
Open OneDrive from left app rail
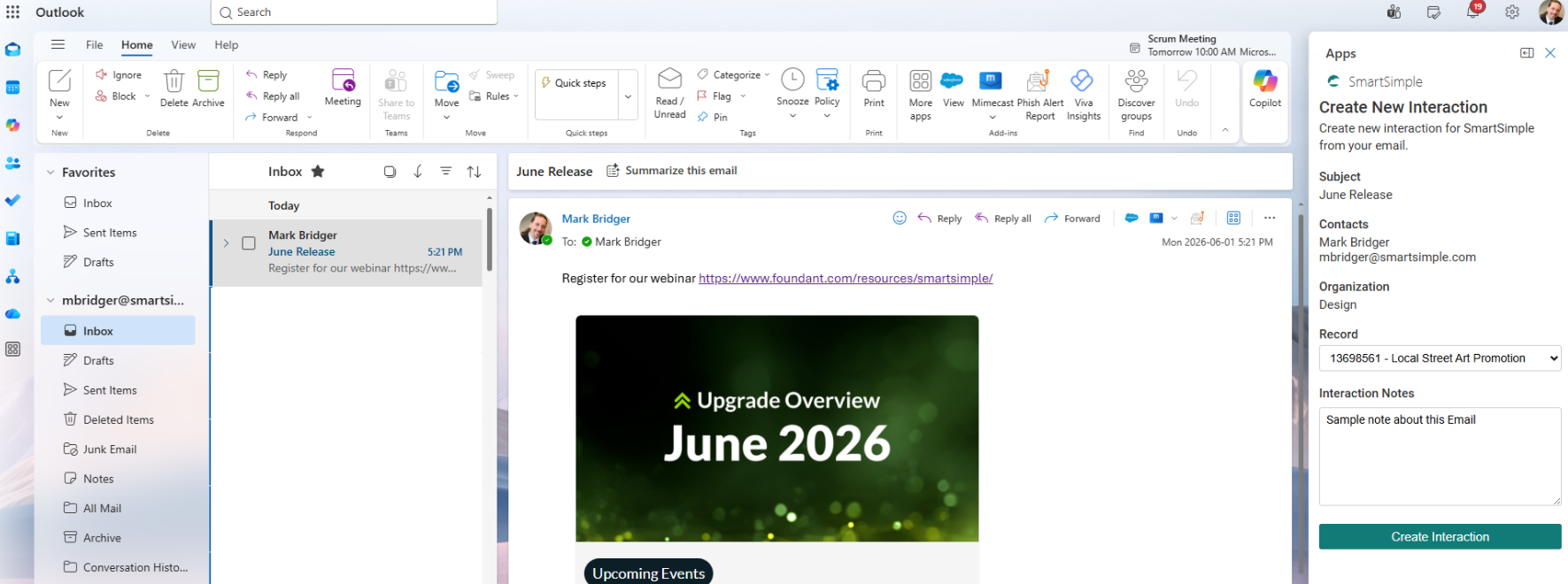(x=12, y=314)
